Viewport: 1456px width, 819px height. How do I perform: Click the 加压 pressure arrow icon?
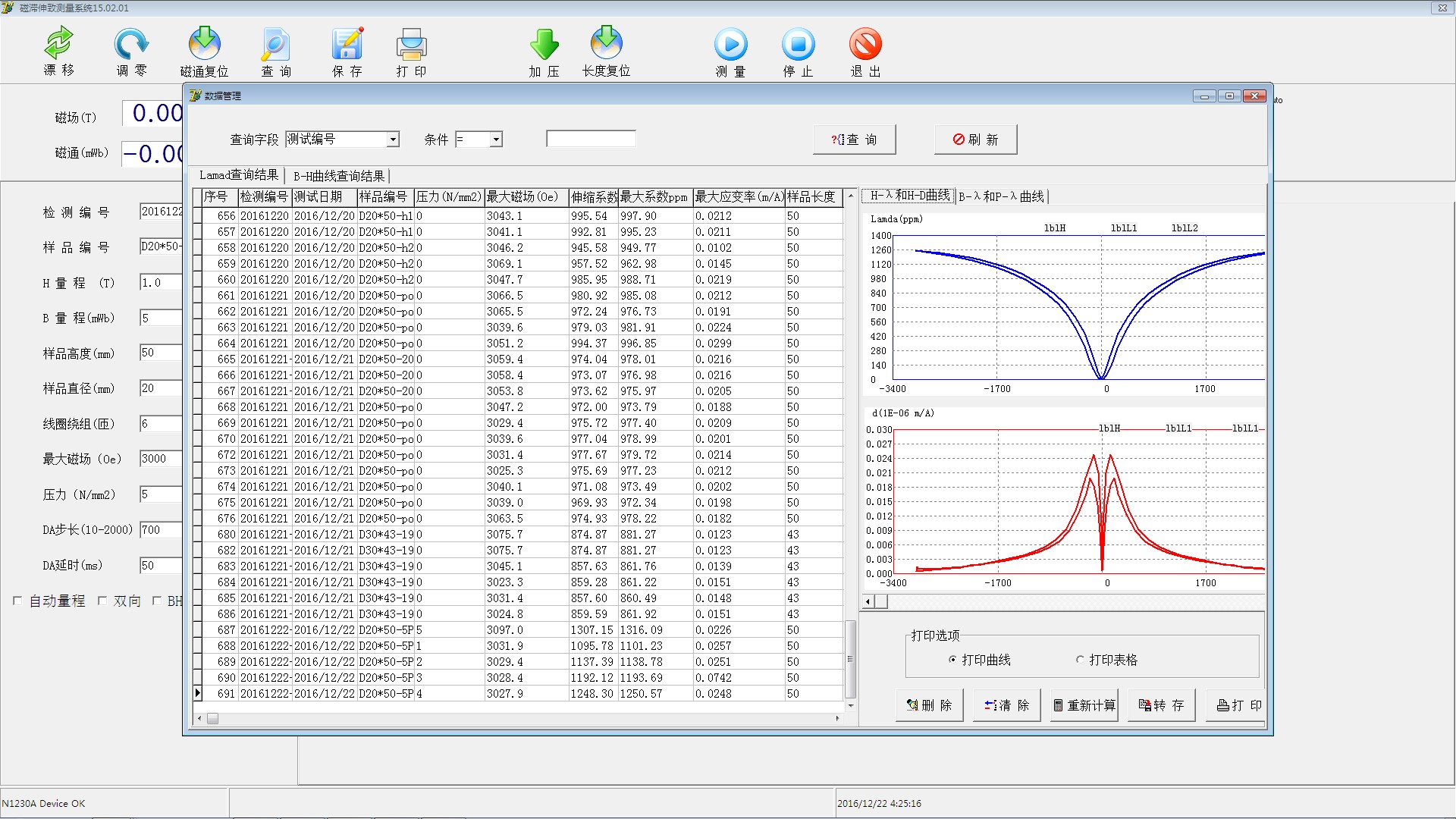click(x=544, y=44)
